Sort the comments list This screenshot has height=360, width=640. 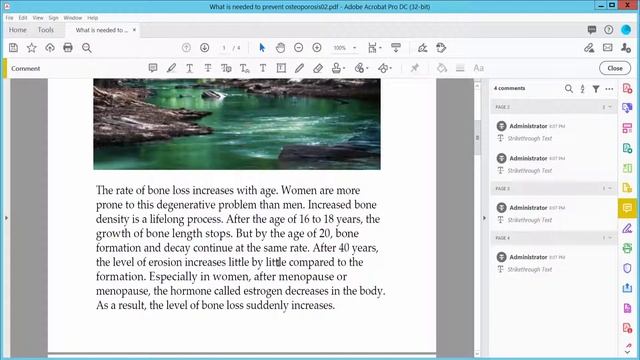pyautogui.click(x=582, y=89)
